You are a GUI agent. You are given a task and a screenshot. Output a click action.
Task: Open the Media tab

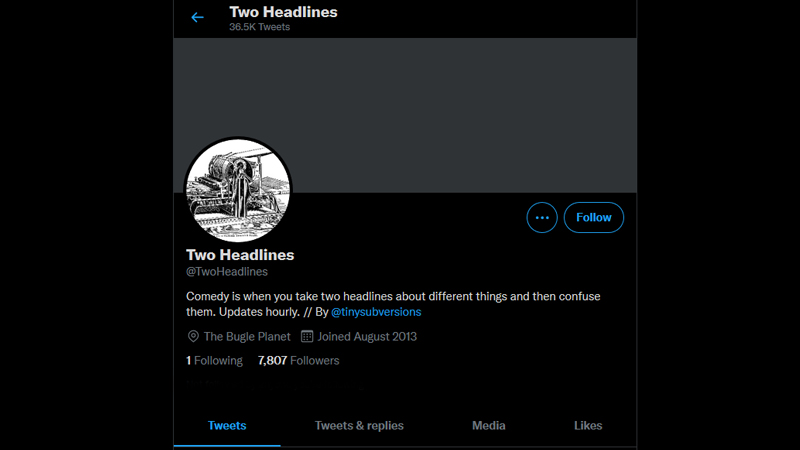[x=488, y=425]
